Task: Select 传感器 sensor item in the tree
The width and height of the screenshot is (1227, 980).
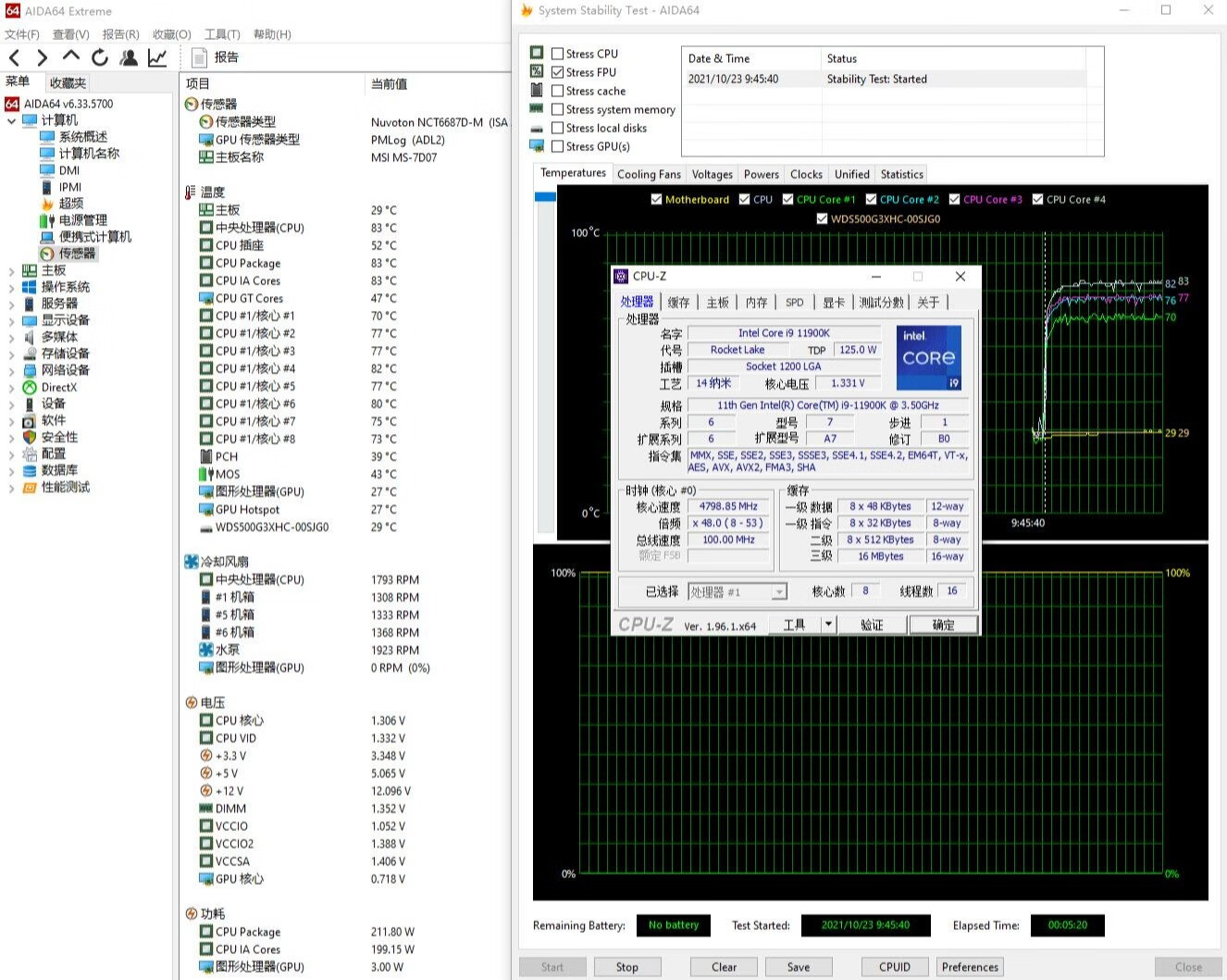Action: tap(77, 253)
